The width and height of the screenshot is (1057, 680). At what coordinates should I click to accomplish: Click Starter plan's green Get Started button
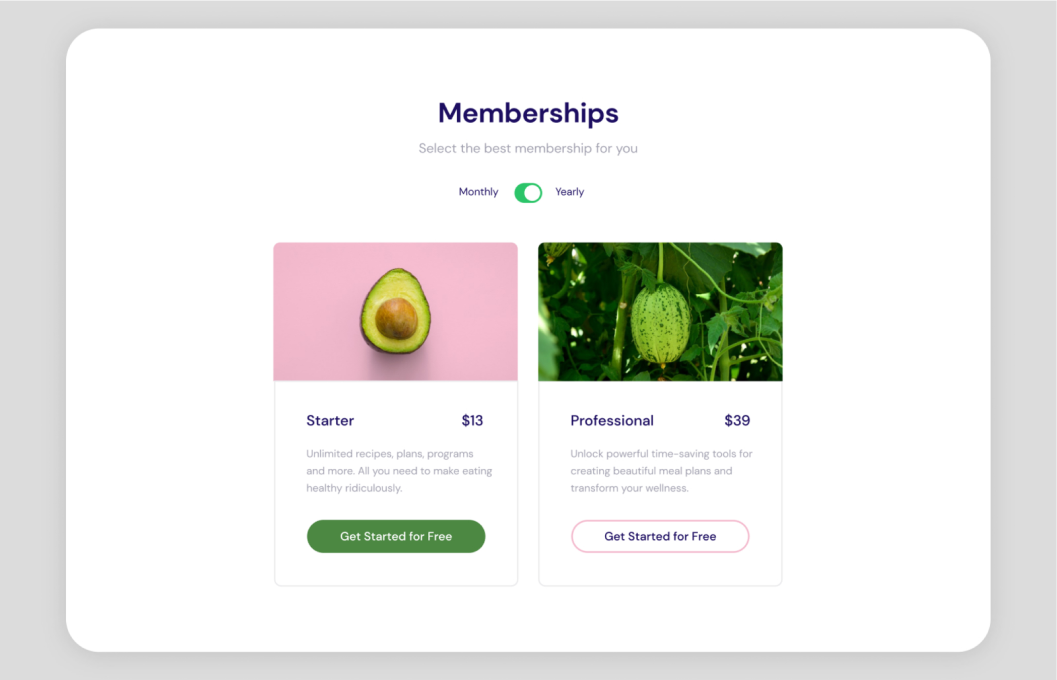pos(396,536)
